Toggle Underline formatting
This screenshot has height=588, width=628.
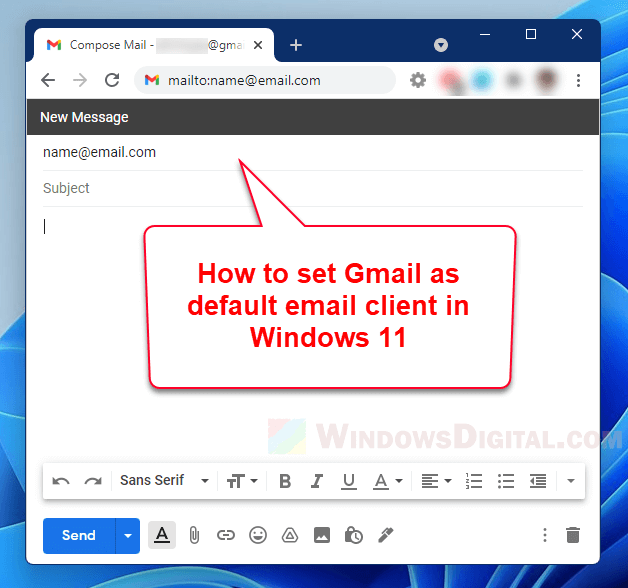coord(349,481)
